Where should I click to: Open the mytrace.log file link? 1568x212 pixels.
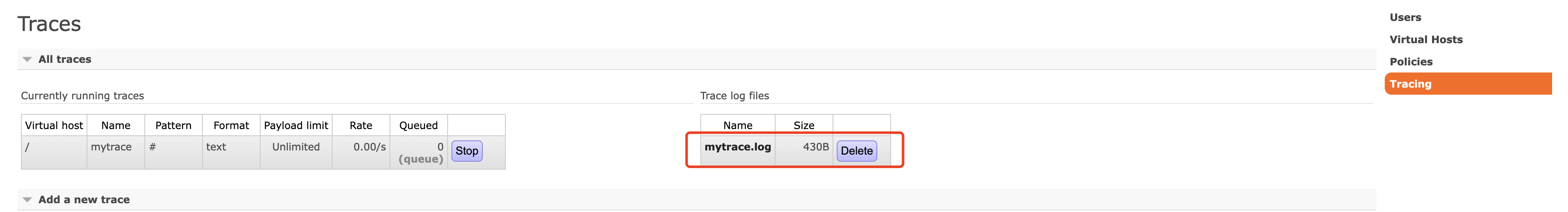(737, 147)
